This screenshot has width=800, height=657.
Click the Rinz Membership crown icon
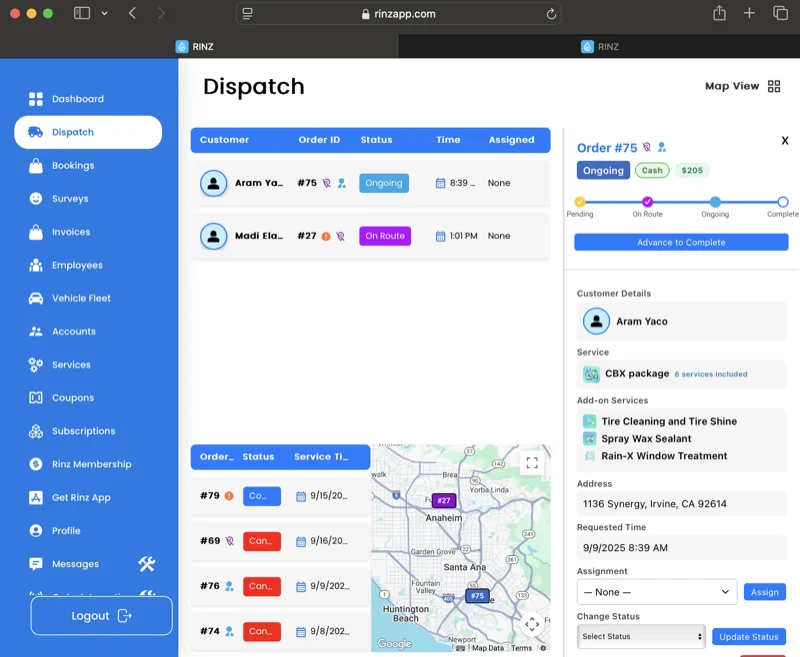[x=36, y=464]
